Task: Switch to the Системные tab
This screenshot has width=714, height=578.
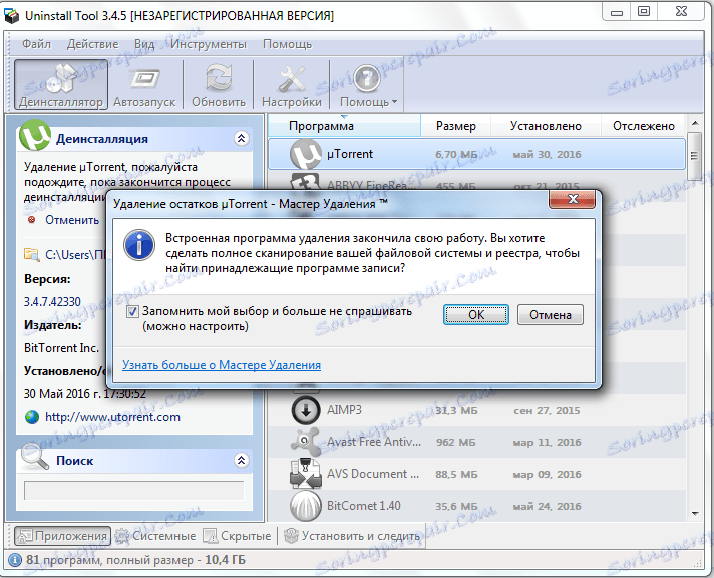Action: point(155,536)
